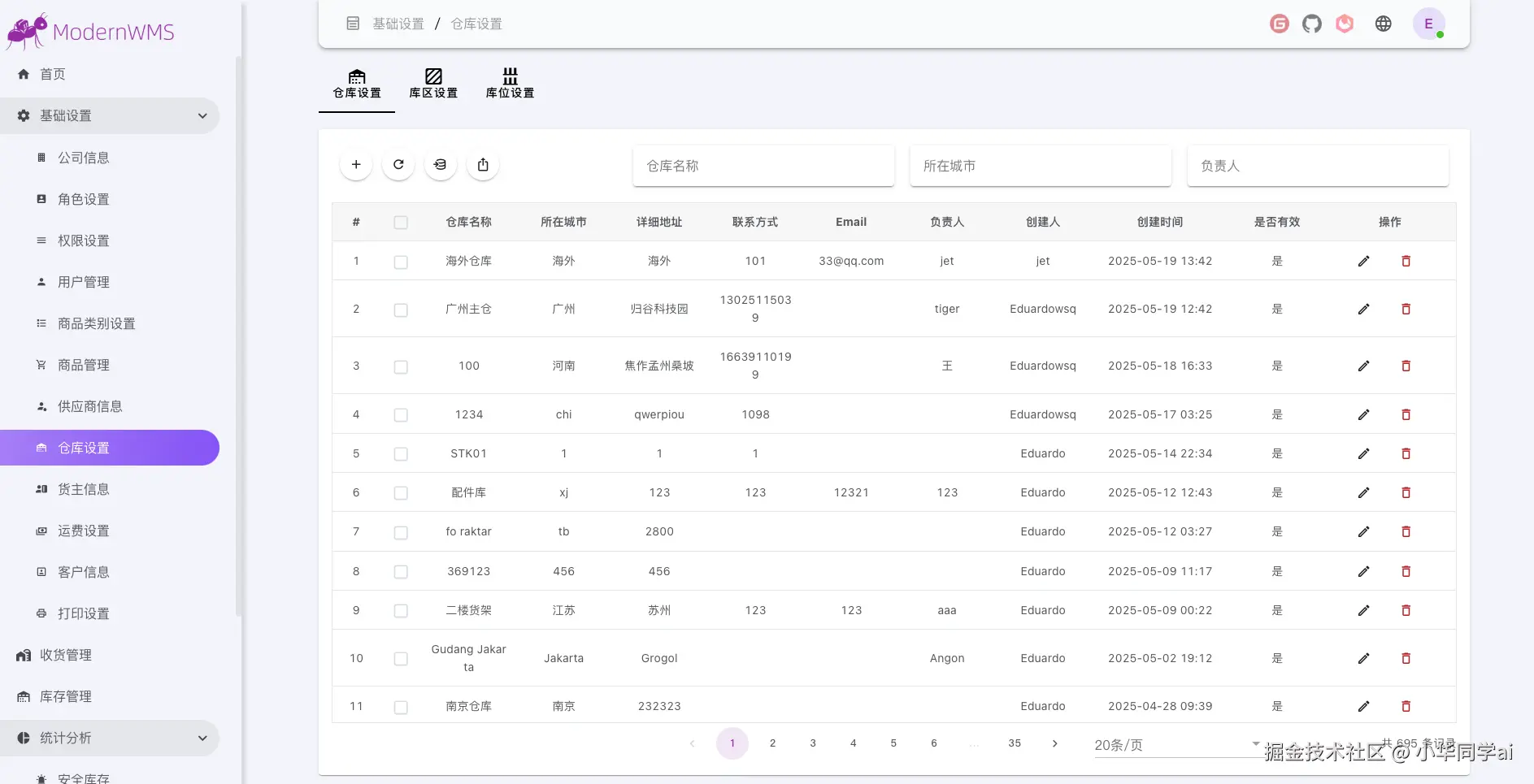Select the 配件库 row checkbox
This screenshot has height=784, width=1534.
click(x=401, y=493)
